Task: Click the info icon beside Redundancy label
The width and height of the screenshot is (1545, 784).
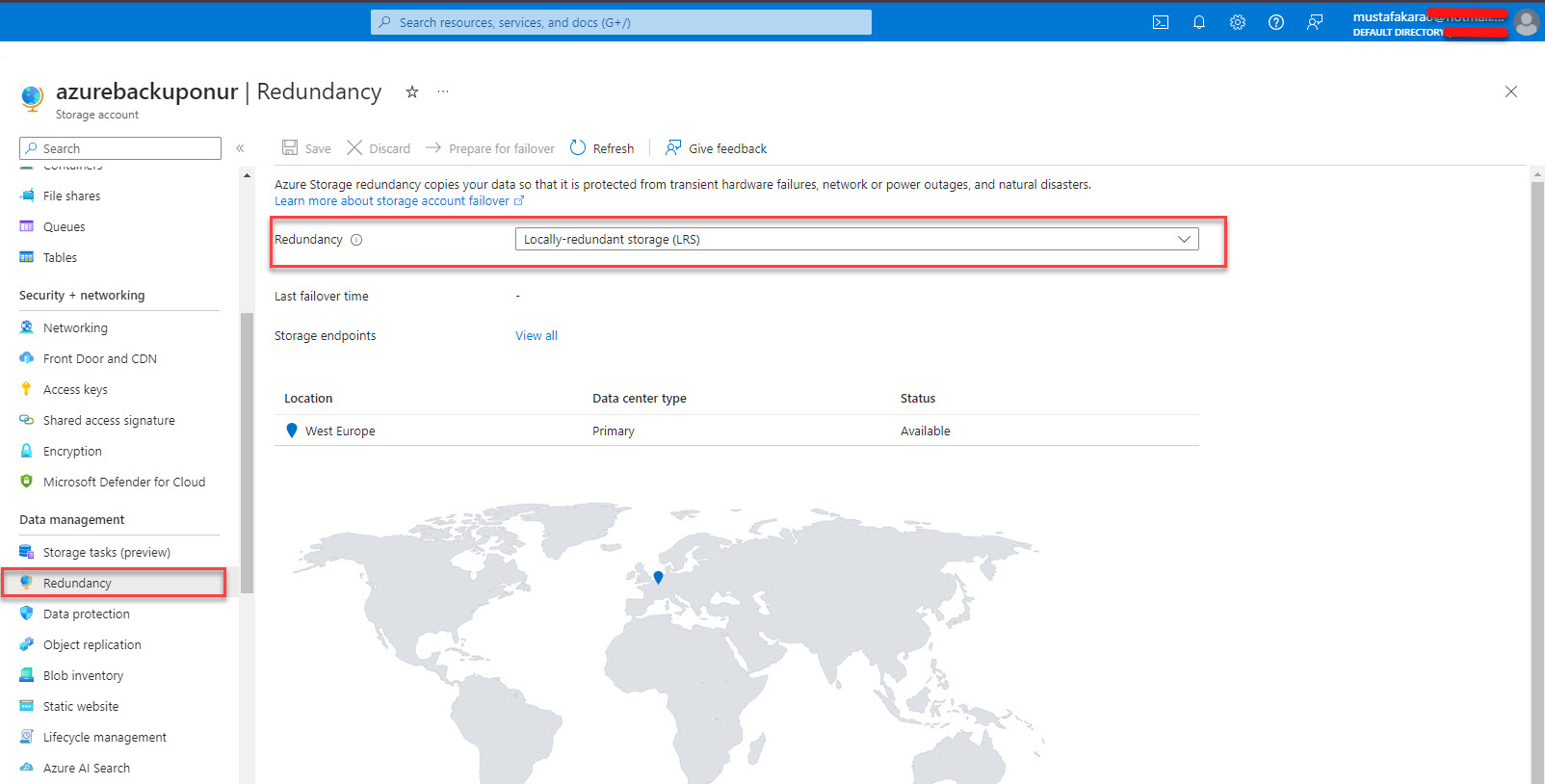Action: [x=356, y=240]
